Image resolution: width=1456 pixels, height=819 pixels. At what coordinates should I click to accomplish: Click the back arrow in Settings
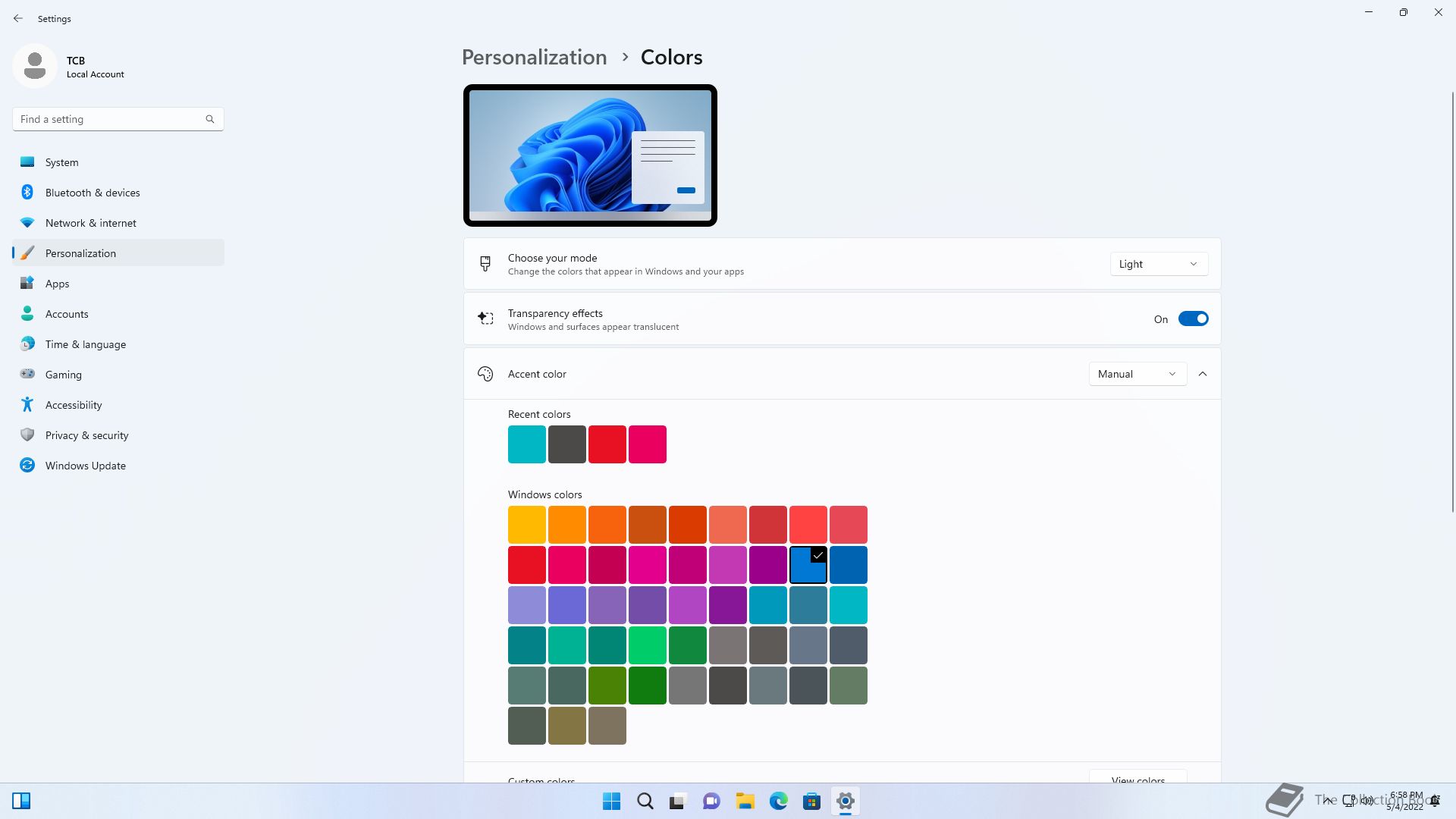click(18, 18)
